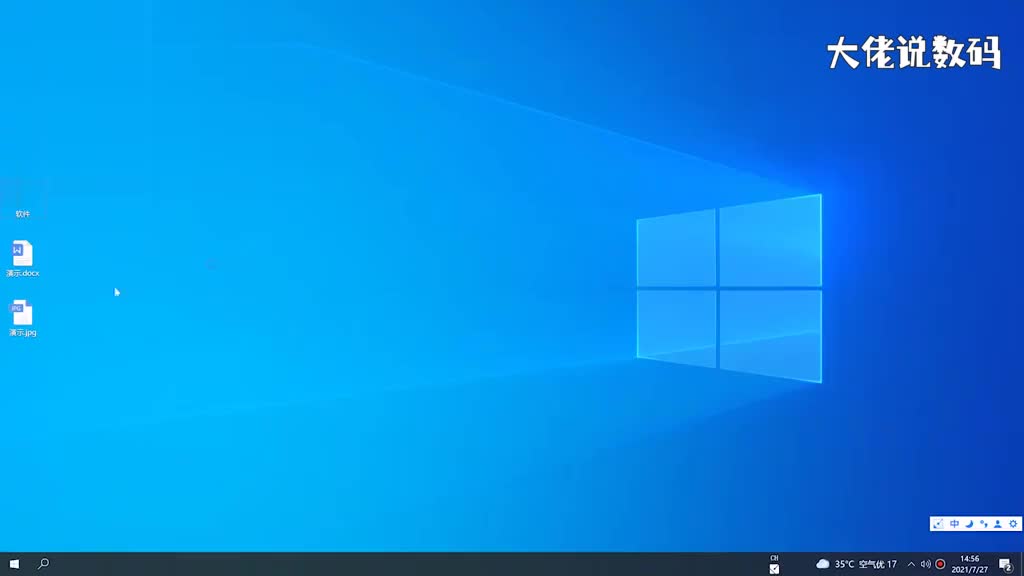The width and height of the screenshot is (1024, 576).
Task: Open the taskbar search magnifier
Action: coord(43,564)
